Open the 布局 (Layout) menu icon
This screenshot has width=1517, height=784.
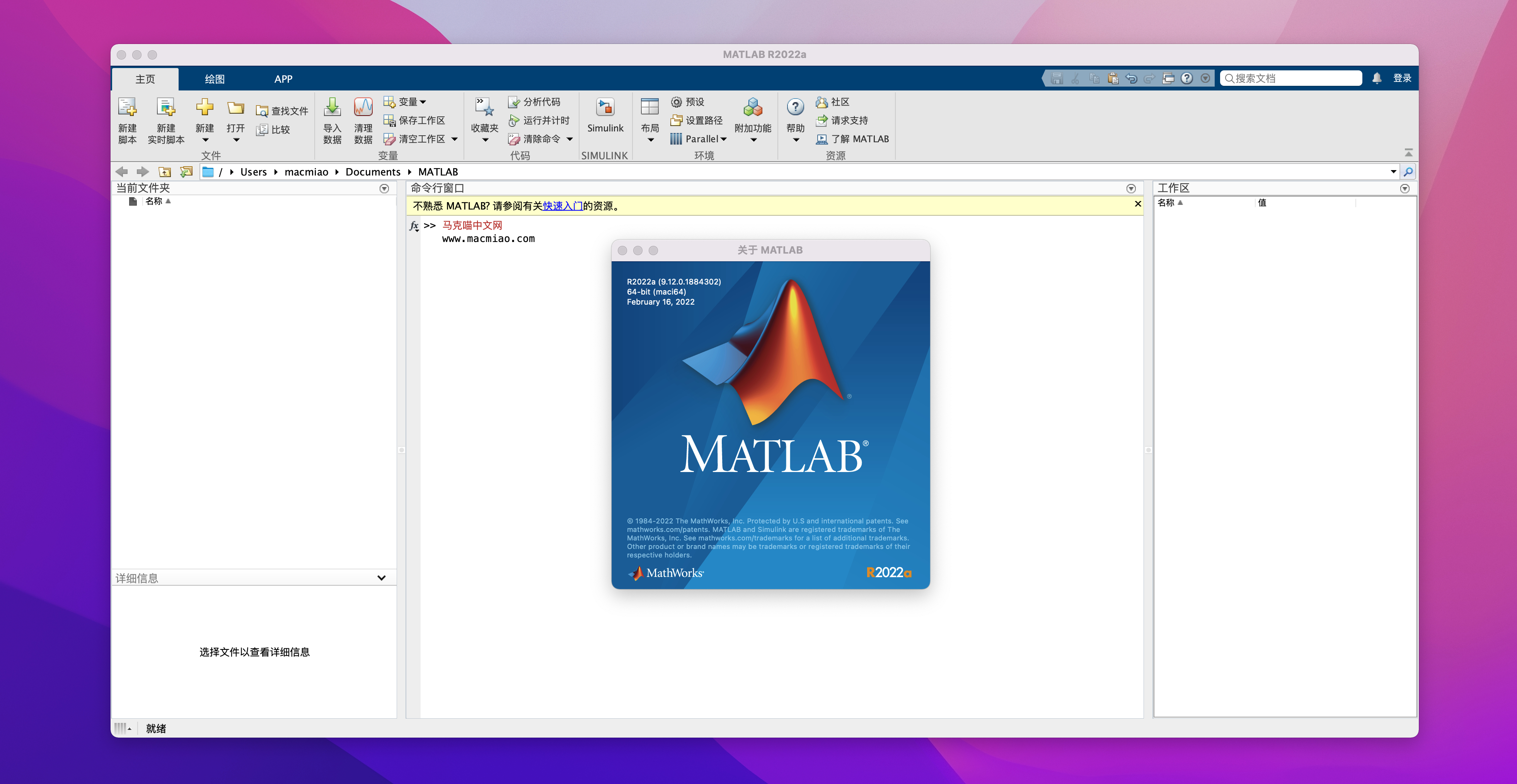[x=649, y=107]
